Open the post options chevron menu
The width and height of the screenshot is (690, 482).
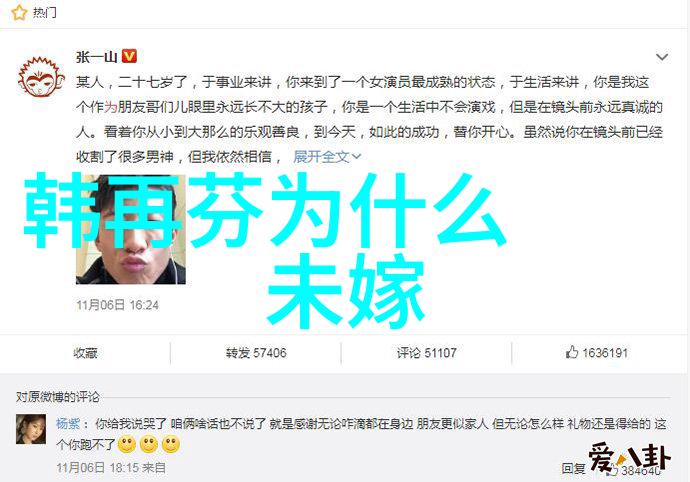tap(662, 57)
